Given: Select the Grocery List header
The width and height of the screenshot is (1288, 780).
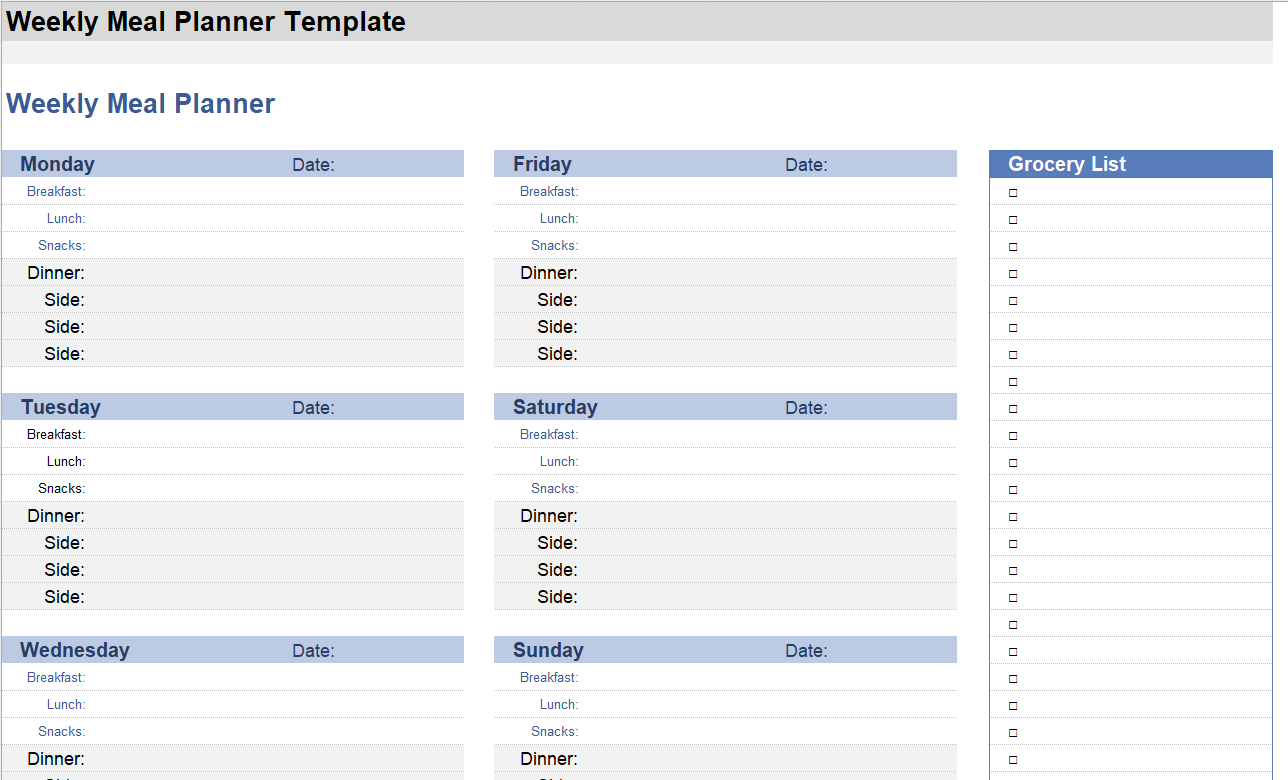Looking at the screenshot, I should click(x=1067, y=165).
